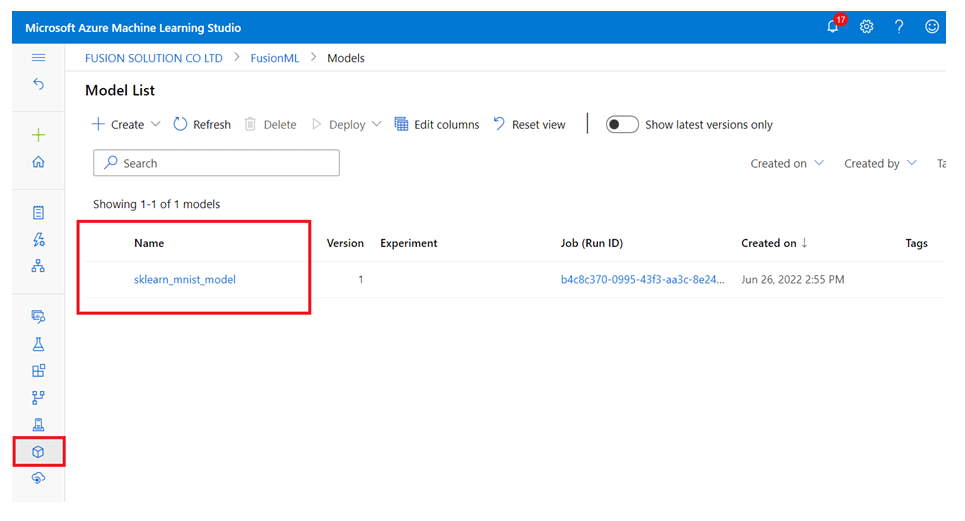Viewport: 965px width, 521px height.
Task: Click the Refresh button
Action: pyautogui.click(x=202, y=124)
